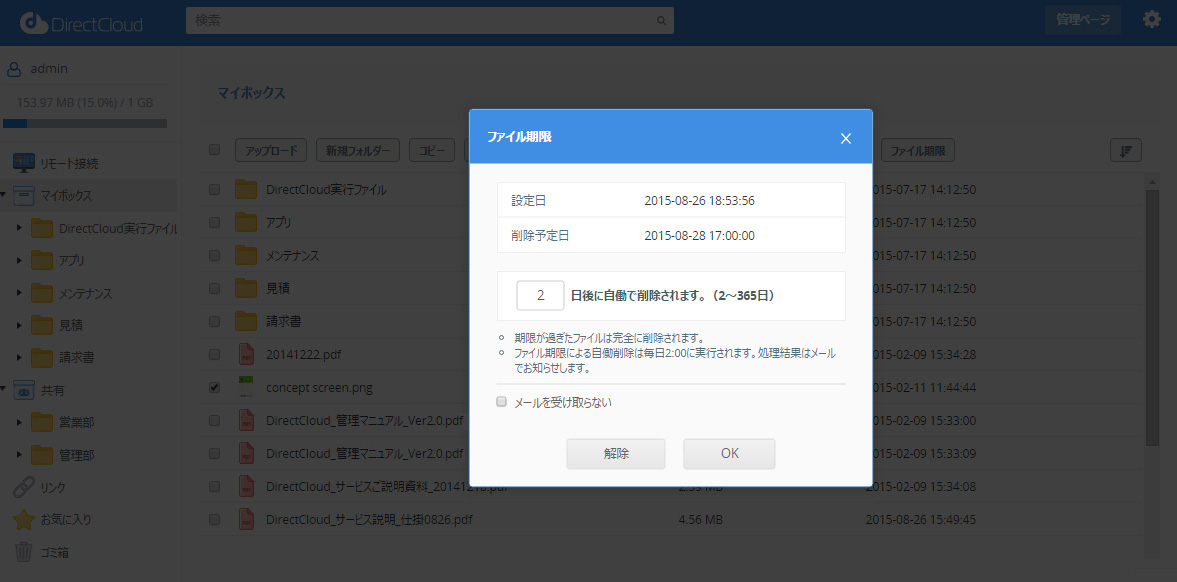Click the search magnifier icon
The height and width of the screenshot is (582, 1177).
pos(661,21)
